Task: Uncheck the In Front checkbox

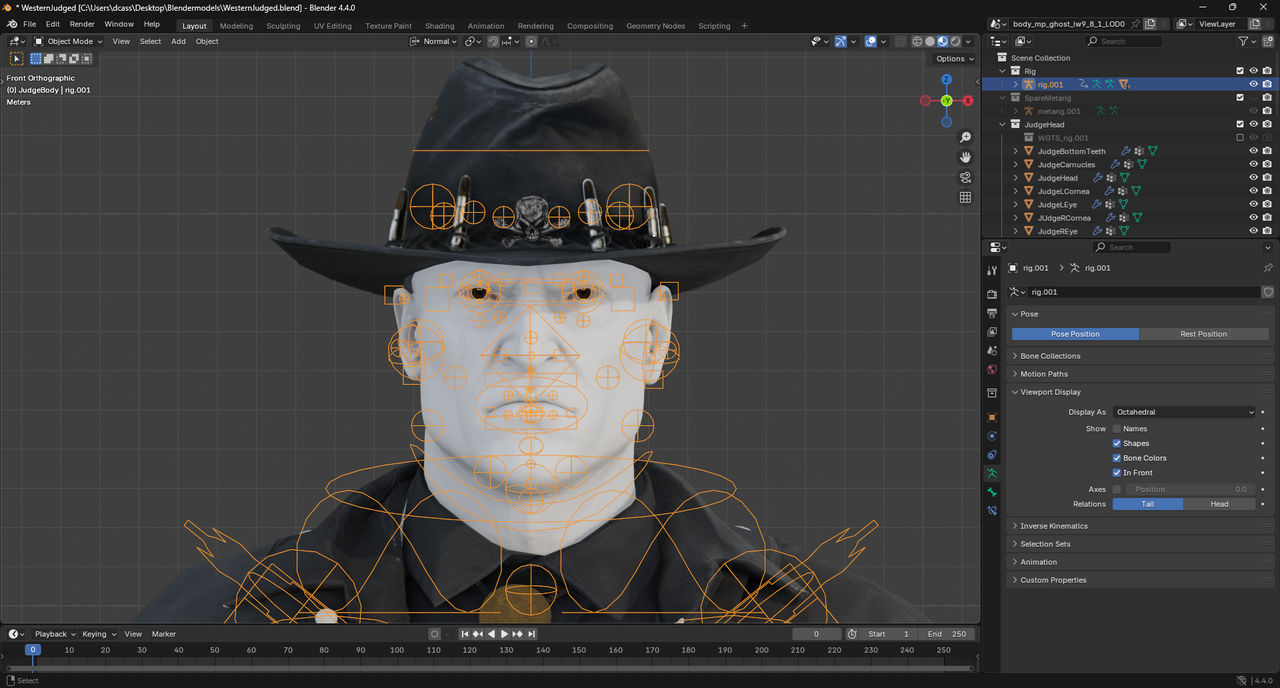Action: (x=1117, y=472)
